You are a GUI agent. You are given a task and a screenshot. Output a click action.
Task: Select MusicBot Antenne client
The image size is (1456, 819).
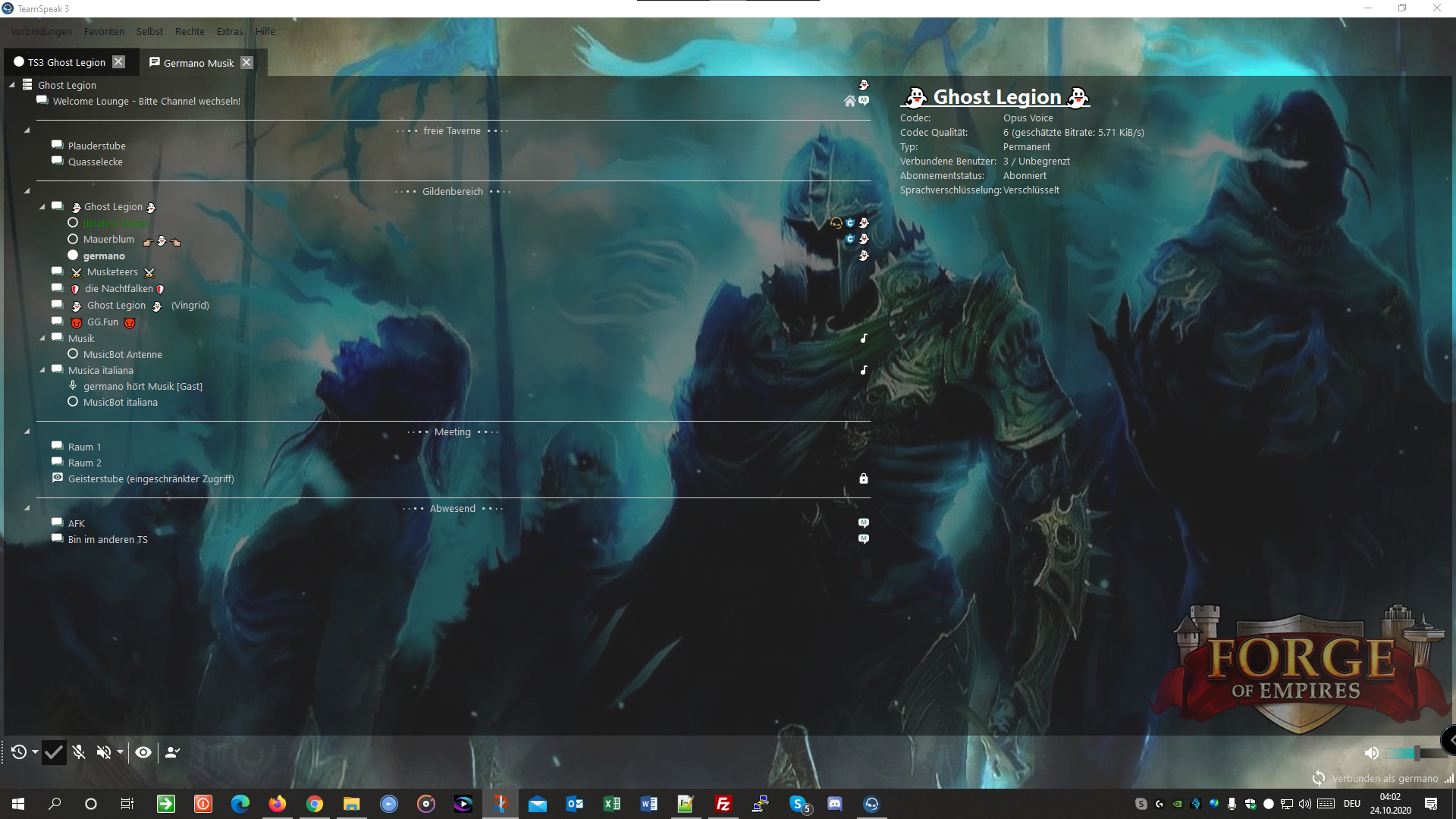pos(122,354)
